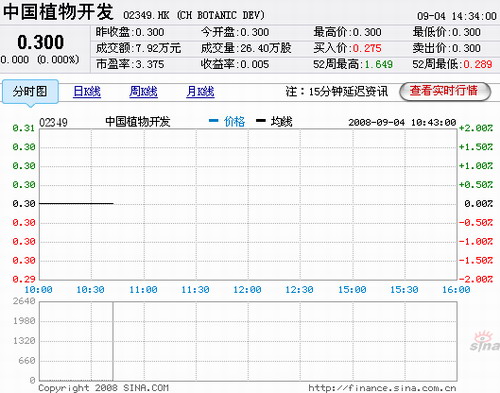Open the 月K线 chart link
Screen dimensions: 500x393
pyautogui.click(x=200, y=91)
